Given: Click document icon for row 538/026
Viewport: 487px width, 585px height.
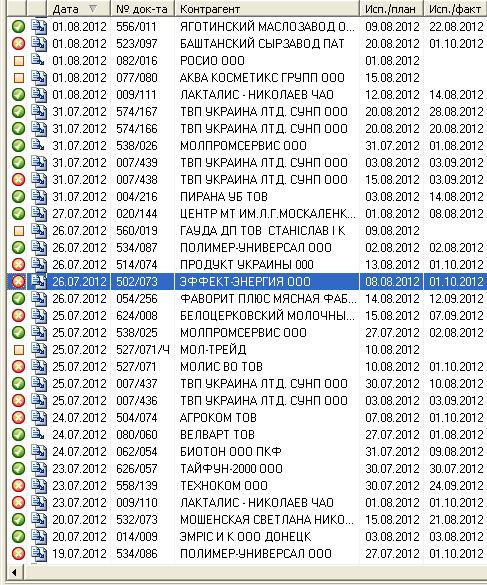Looking at the screenshot, I should pos(38,145).
